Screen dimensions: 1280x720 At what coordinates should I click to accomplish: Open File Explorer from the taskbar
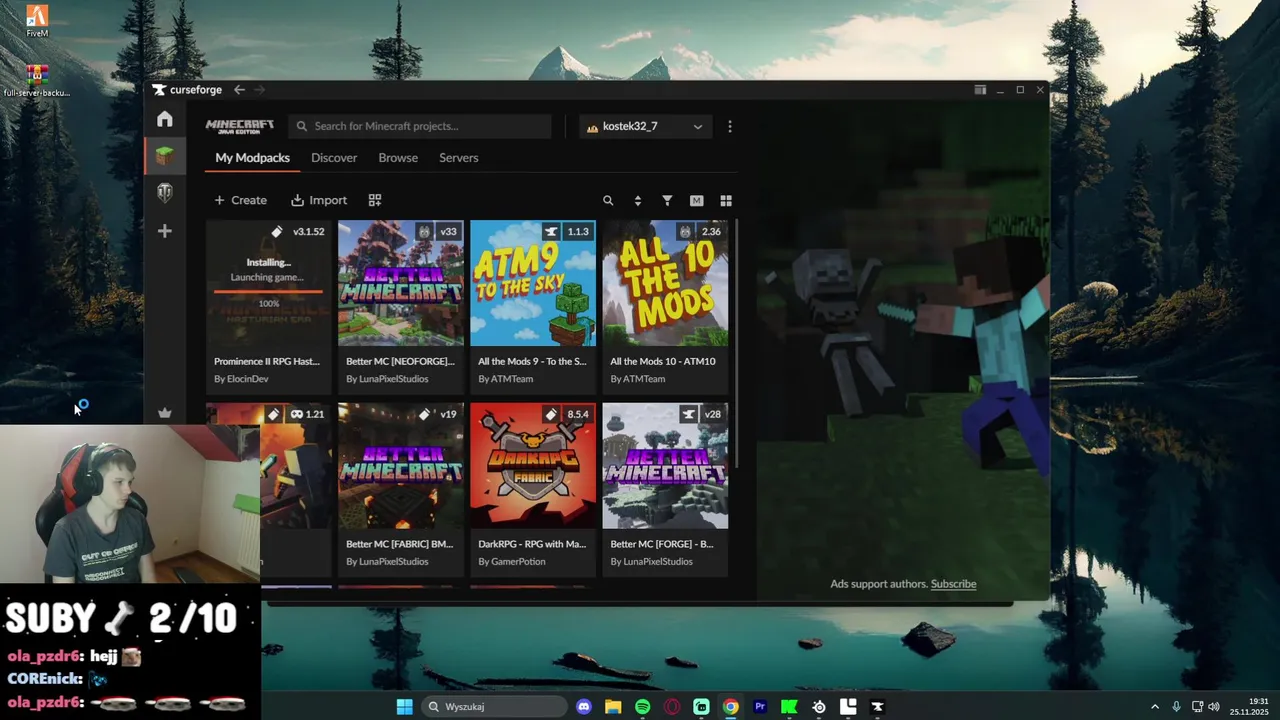tap(613, 707)
